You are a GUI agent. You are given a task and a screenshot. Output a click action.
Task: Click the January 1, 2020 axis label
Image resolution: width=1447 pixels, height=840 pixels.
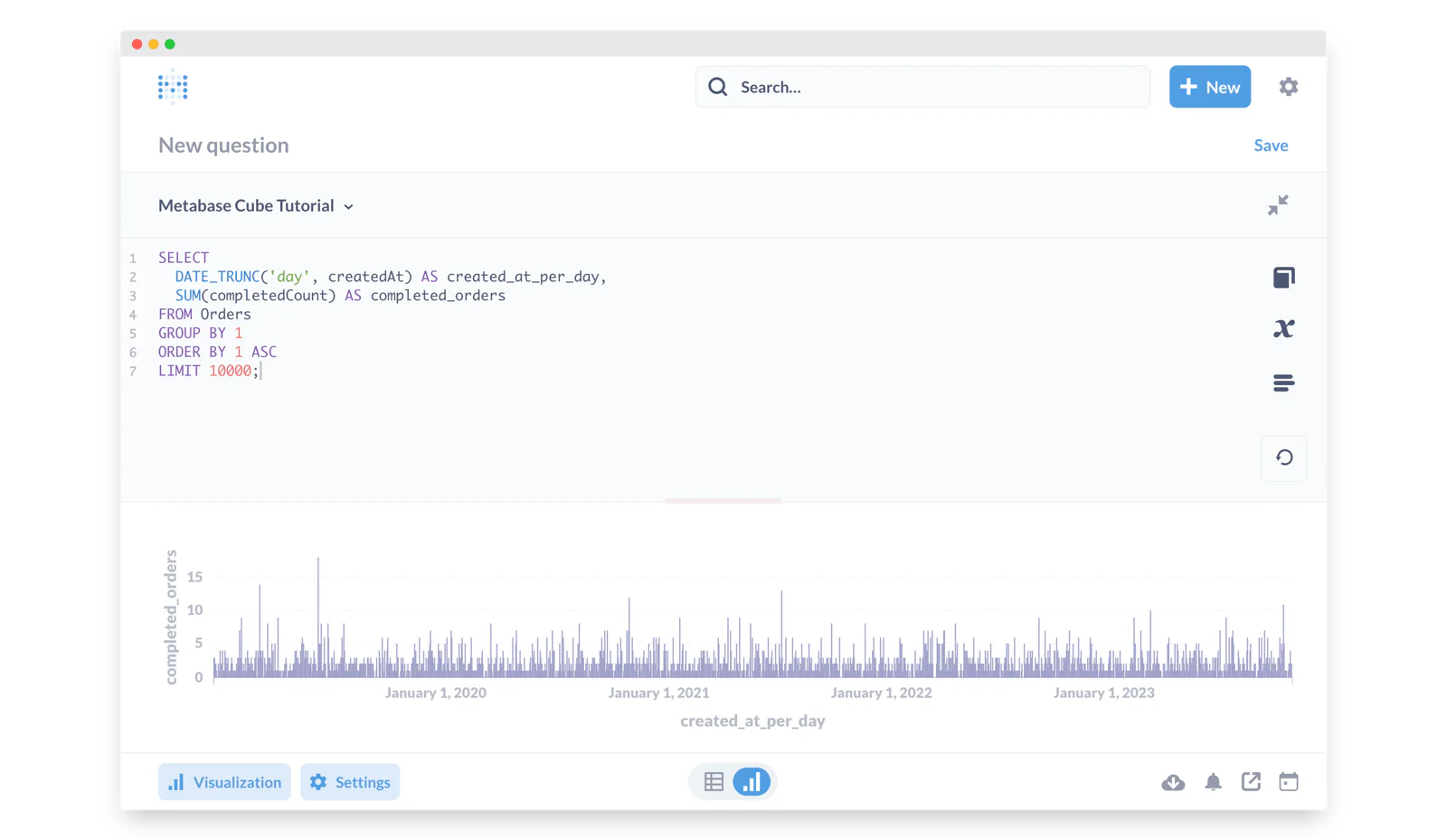[x=435, y=694]
